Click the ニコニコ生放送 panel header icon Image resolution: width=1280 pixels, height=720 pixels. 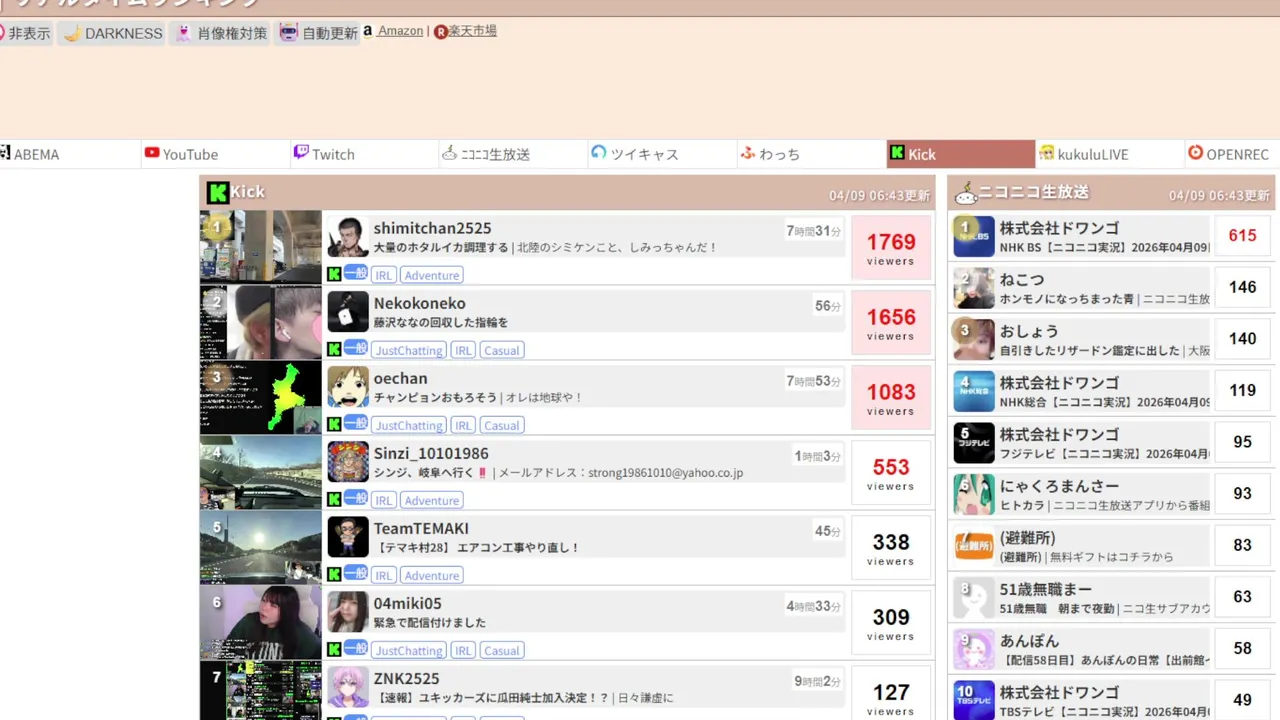click(965, 192)
